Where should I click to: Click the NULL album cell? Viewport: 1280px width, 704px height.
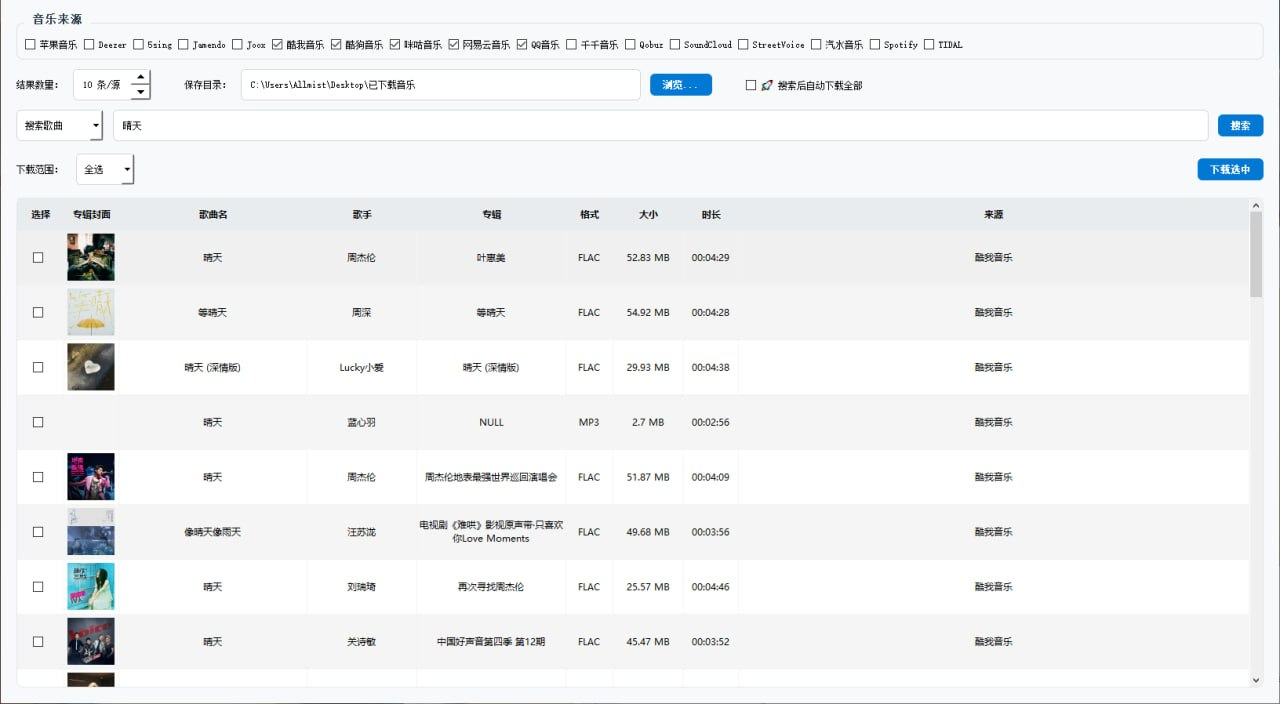click(491, 422)
